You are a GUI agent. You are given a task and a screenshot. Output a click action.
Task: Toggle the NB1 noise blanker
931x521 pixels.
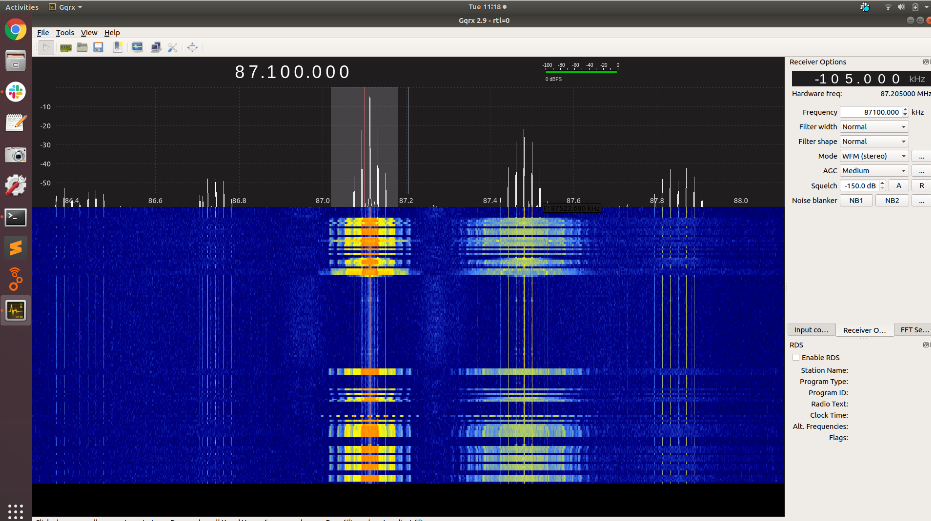[857, 200]
